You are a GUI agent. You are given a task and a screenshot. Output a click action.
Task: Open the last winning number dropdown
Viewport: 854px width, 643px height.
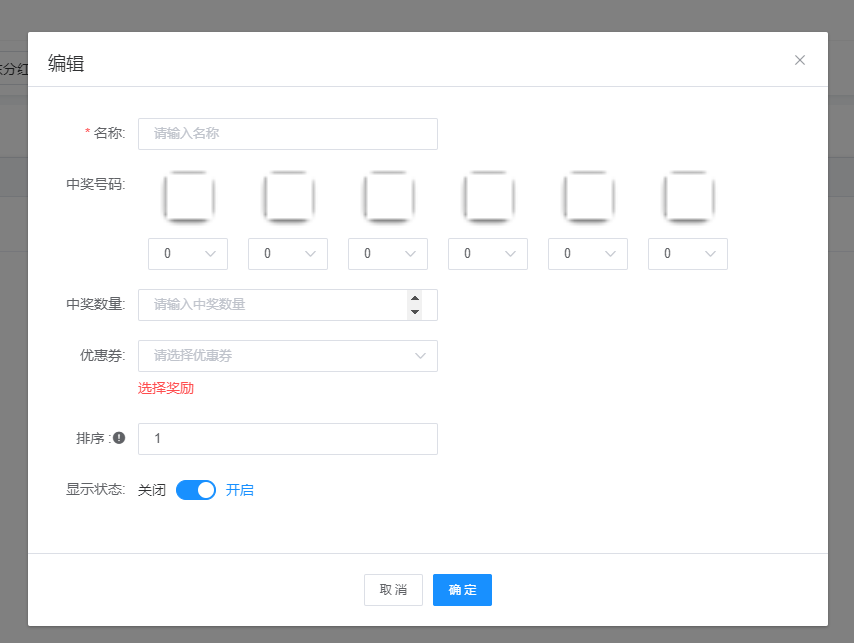point(688,254)
